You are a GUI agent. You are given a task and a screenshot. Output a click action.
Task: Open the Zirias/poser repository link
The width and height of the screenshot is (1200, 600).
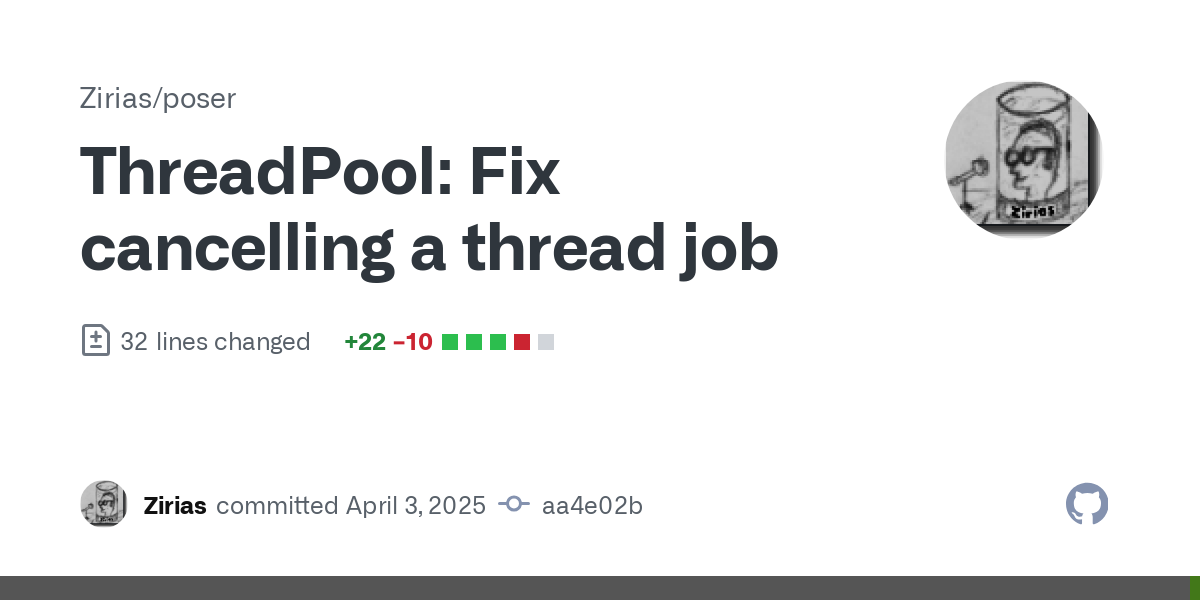(x=158, y=98)
